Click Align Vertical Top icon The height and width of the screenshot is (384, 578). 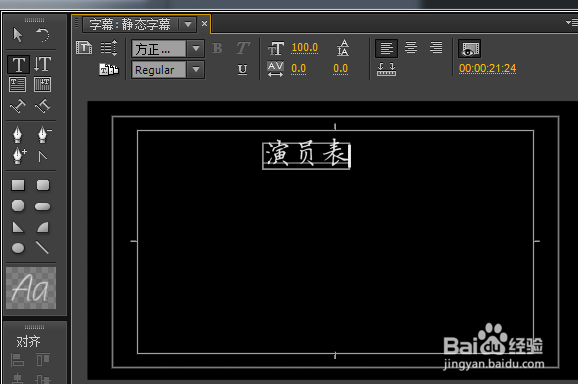point(43,360)
